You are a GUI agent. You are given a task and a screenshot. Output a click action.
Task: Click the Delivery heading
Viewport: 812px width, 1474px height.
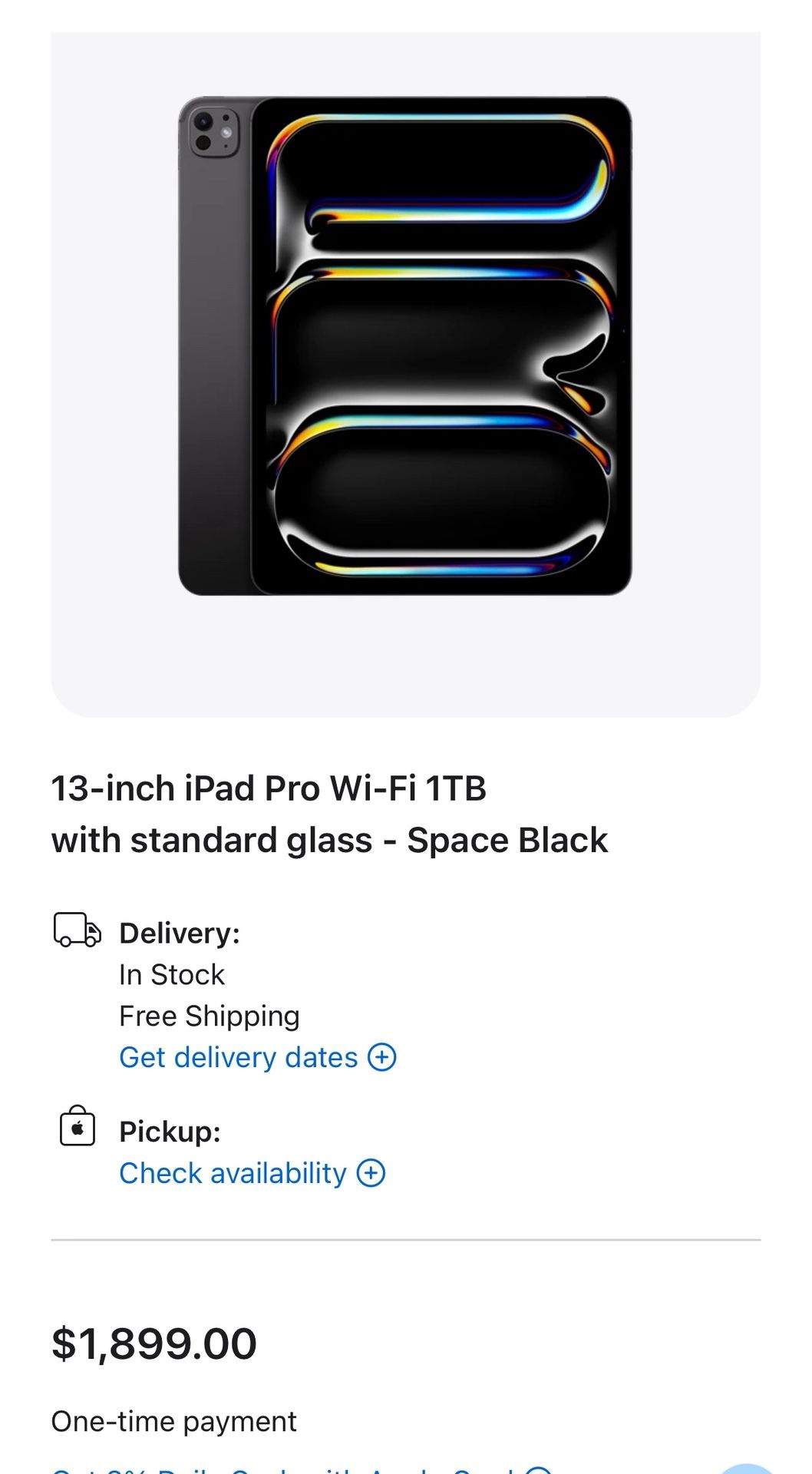[180, 933]
